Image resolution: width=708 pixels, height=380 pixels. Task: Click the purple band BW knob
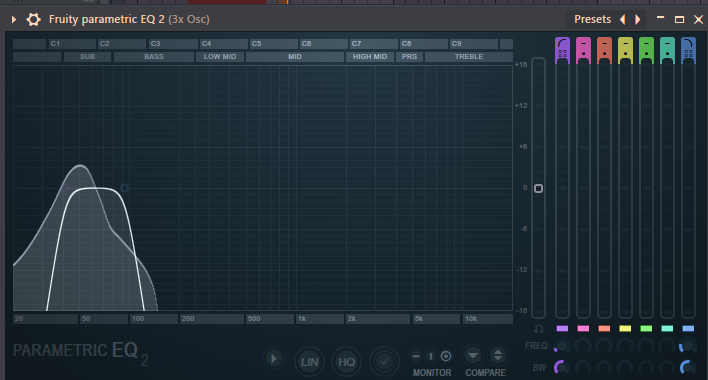[562, 367]
